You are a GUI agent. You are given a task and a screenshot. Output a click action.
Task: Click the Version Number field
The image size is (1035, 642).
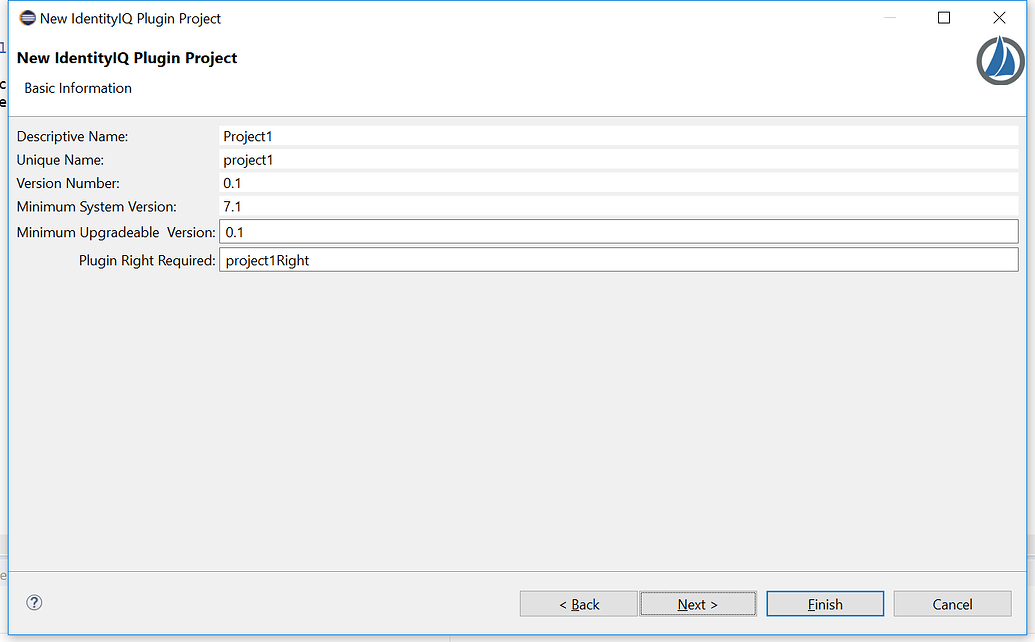pos(600,183)
